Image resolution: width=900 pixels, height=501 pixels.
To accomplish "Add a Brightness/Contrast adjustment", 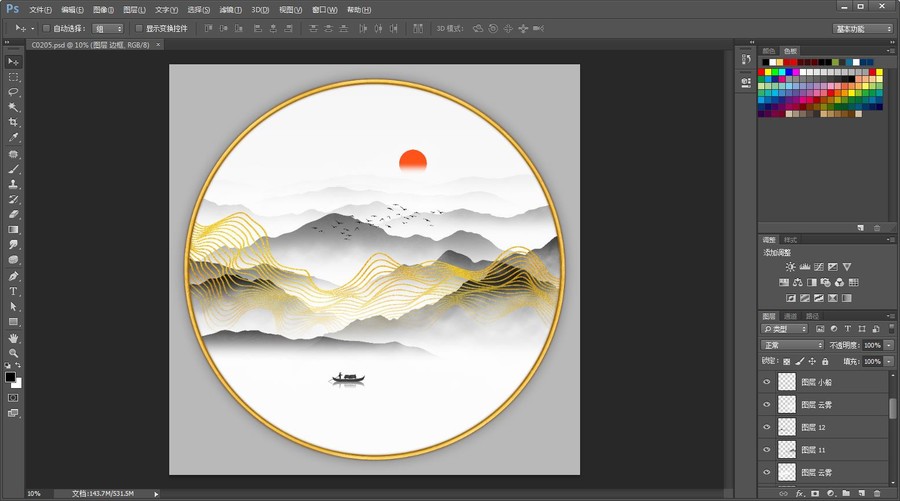I will tap(790, 267).
